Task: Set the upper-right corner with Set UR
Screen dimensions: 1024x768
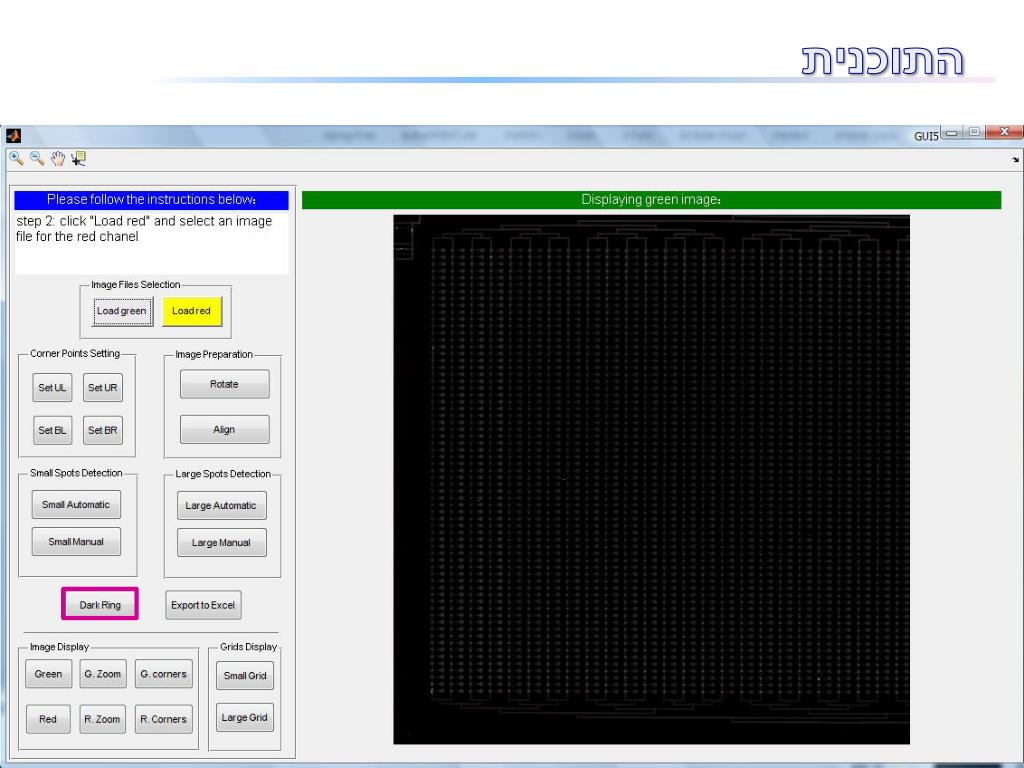Action: (103, 388)
